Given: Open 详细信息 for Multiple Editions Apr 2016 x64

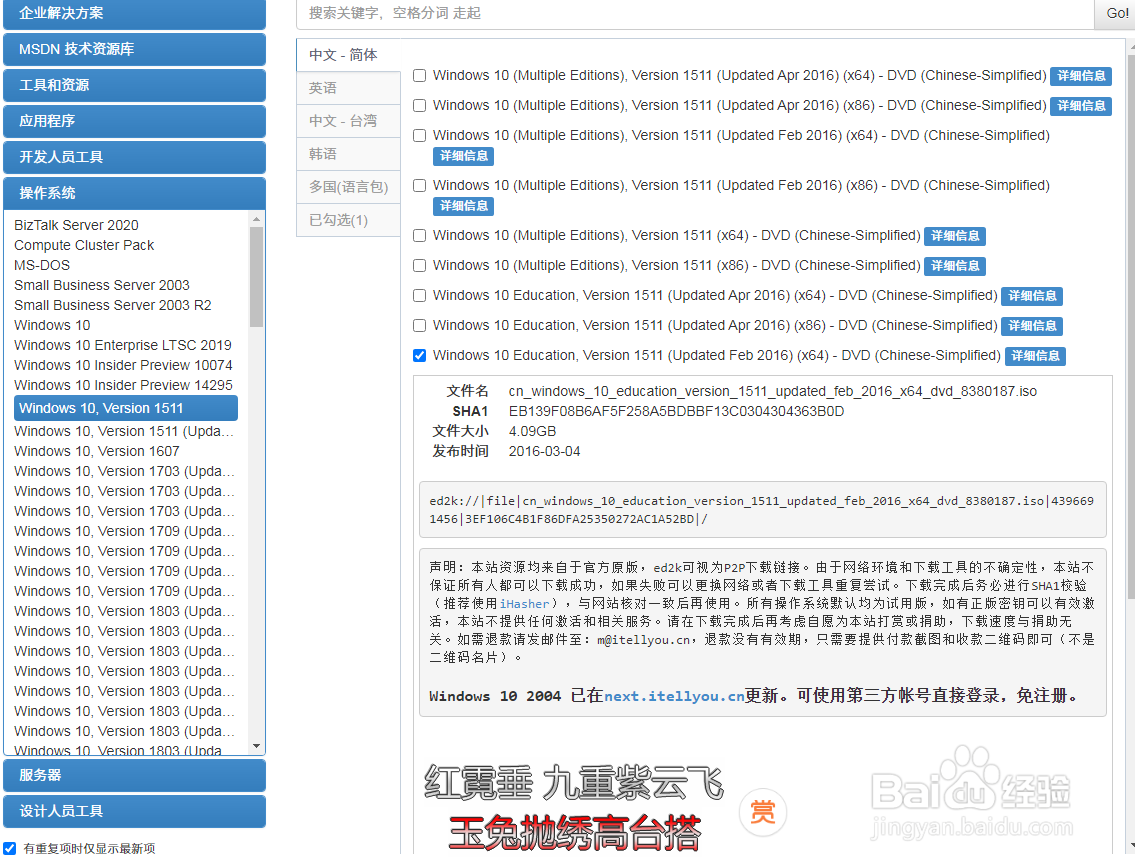Looking at the screenshot, I should coord(1081,76).
